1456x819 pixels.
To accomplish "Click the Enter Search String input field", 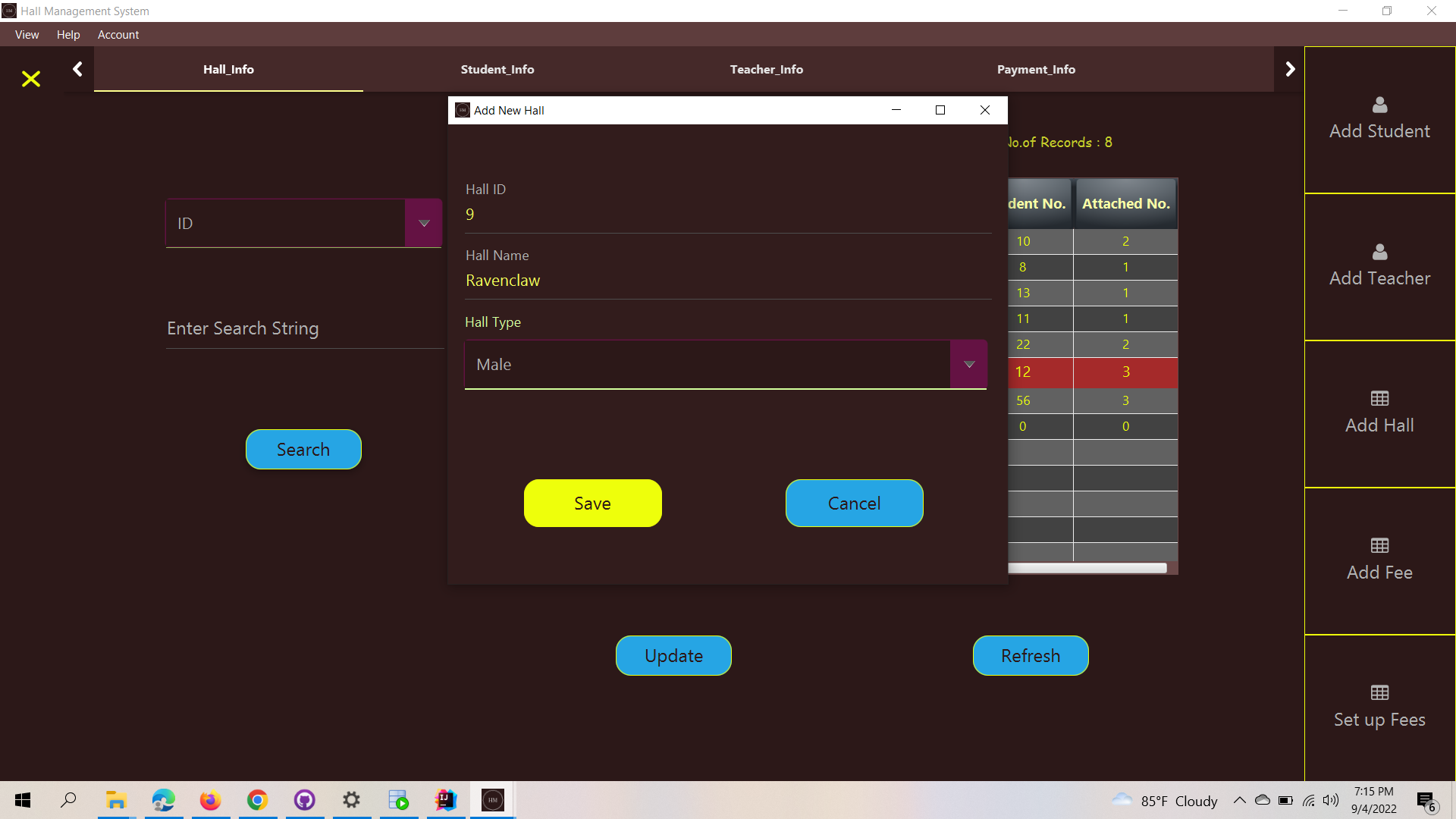I will tap(303, 328).
